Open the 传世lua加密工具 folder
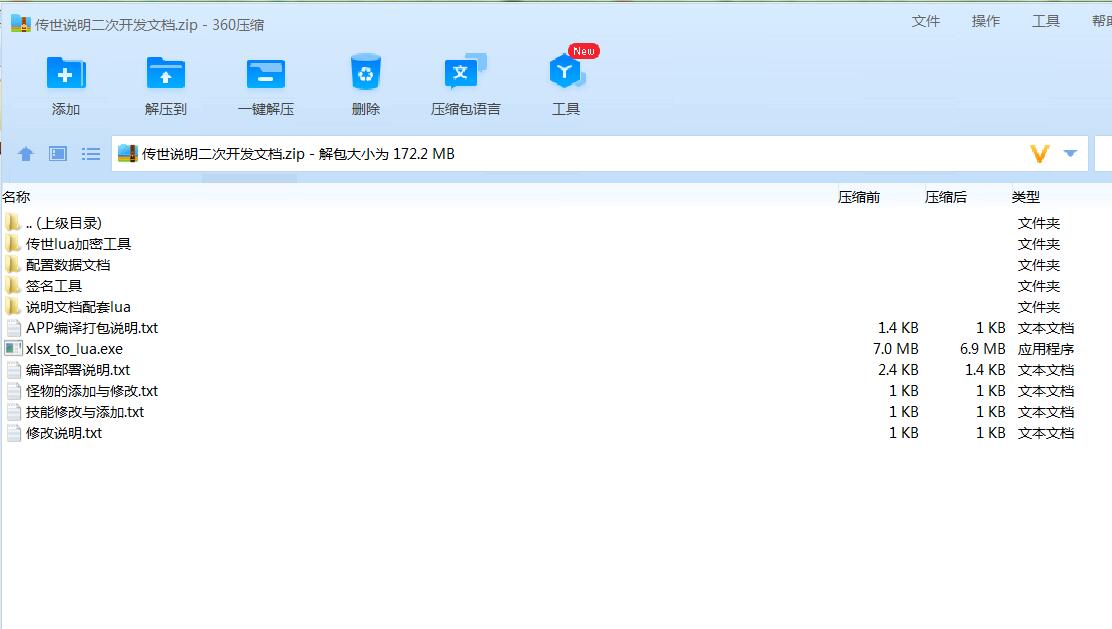Image resolution: width=1112 pixels, height=629 pixels. [78, 244]
